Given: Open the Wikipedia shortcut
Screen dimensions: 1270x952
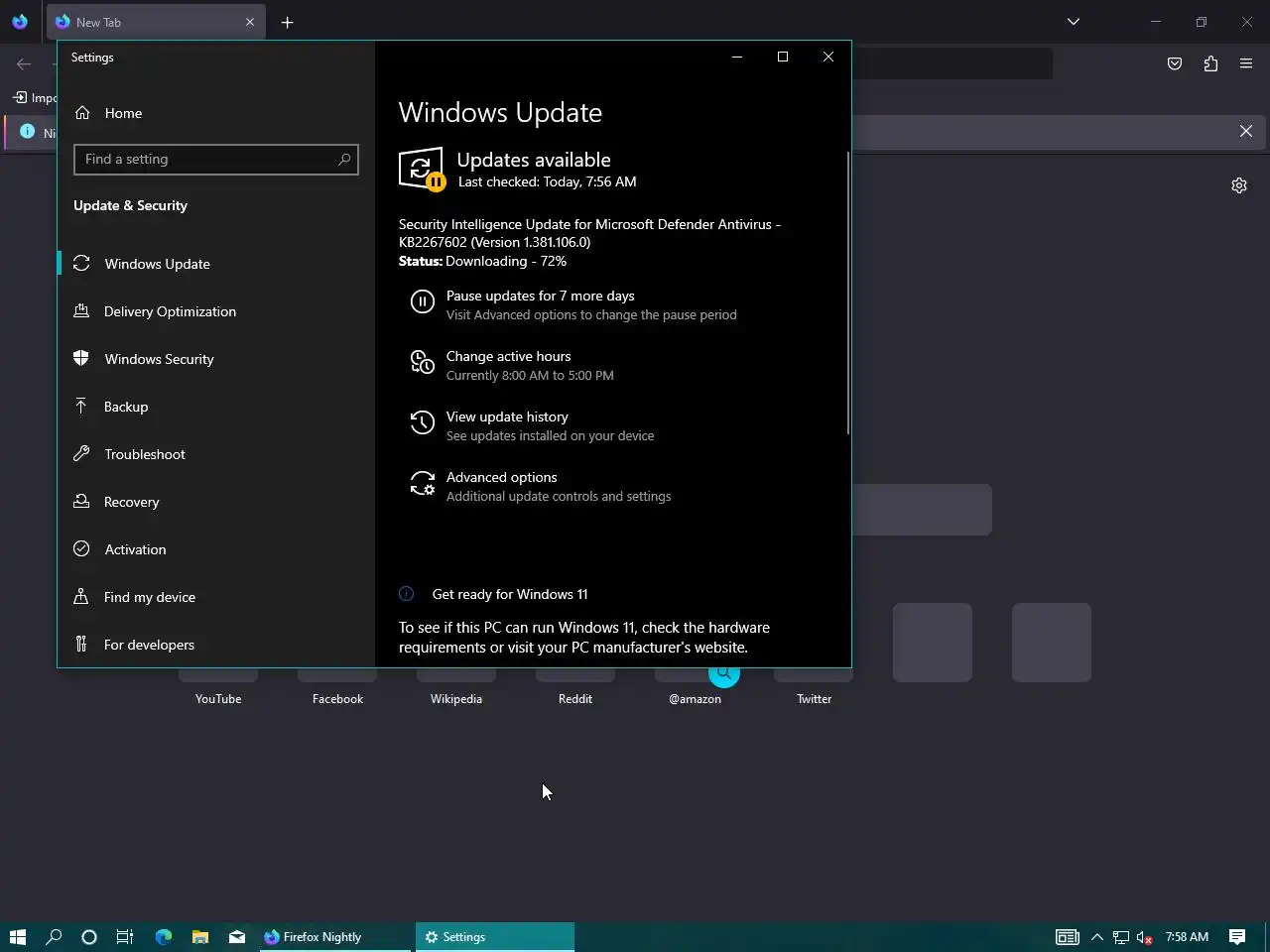Looking at the screenshot, I should (x=456, y=686).
